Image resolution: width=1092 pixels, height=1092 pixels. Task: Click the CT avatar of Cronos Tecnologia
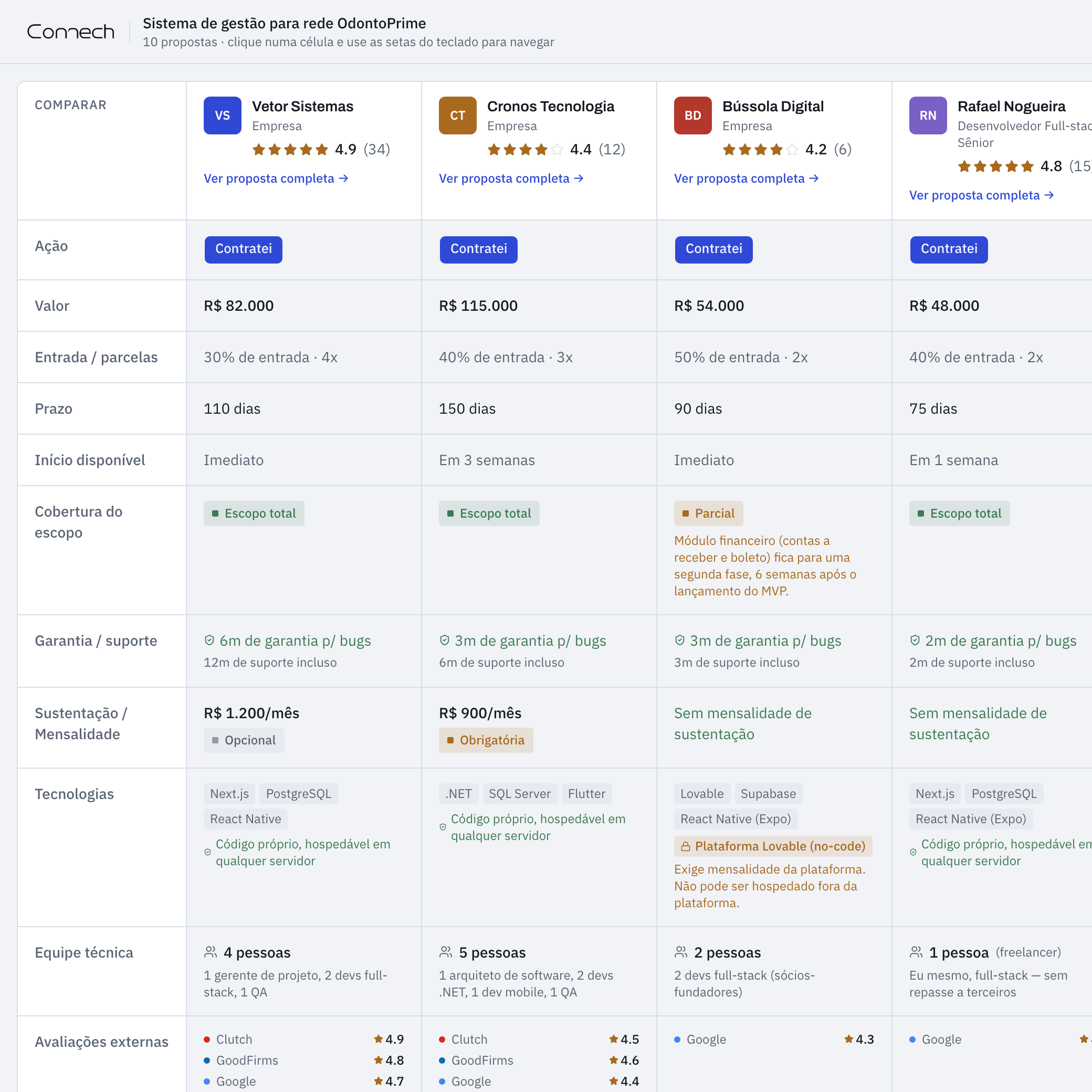coord(457,115)
